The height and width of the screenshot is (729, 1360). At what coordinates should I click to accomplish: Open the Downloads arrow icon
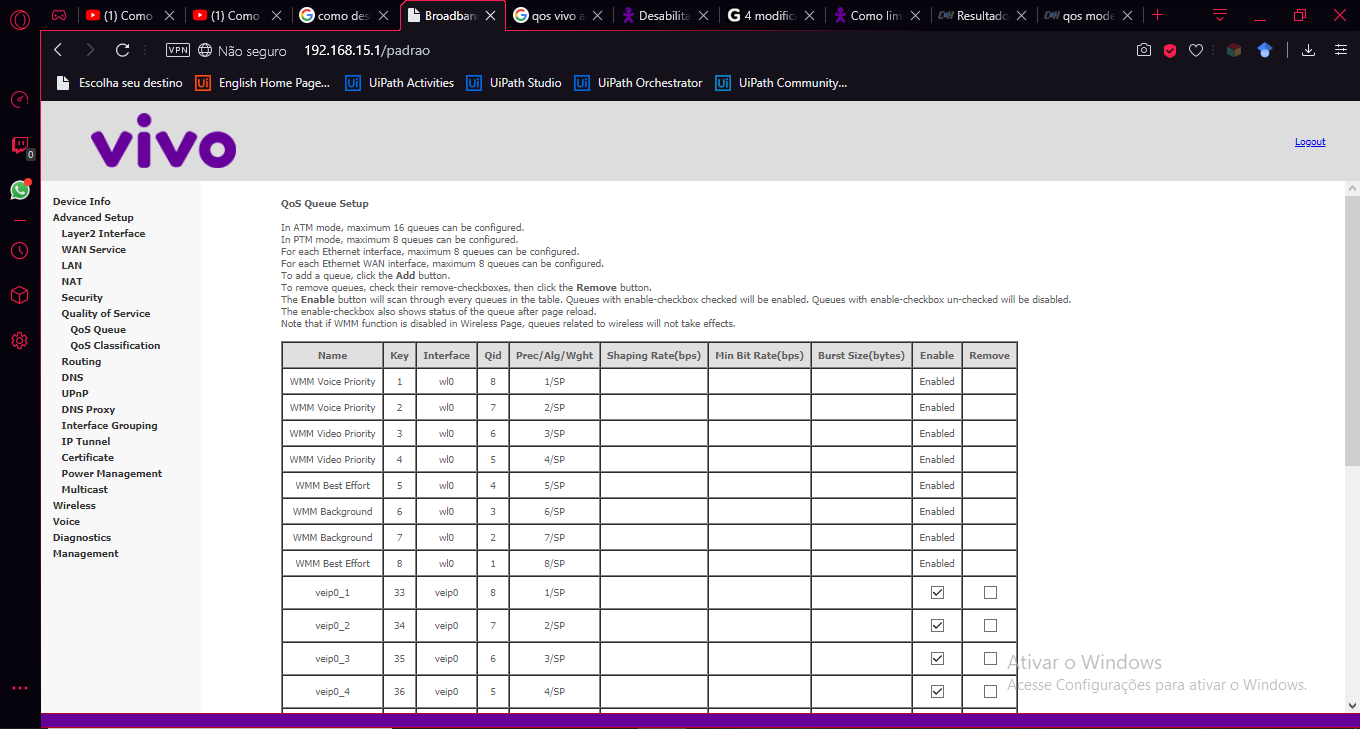[1308, 50]
